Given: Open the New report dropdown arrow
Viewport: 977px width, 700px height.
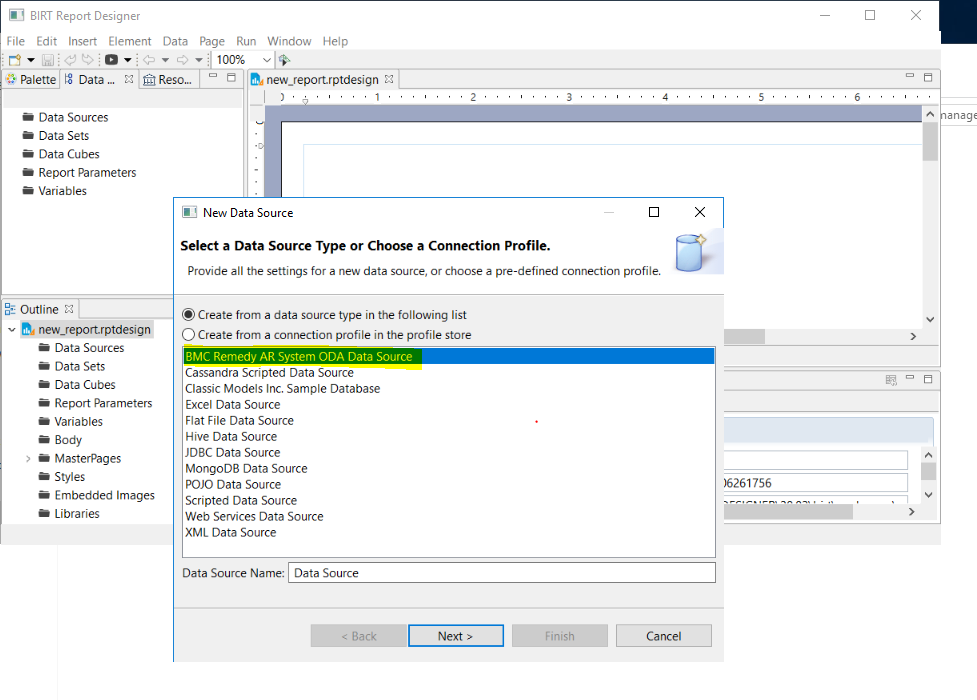Looking at the screenshot, I should point(31,60).
